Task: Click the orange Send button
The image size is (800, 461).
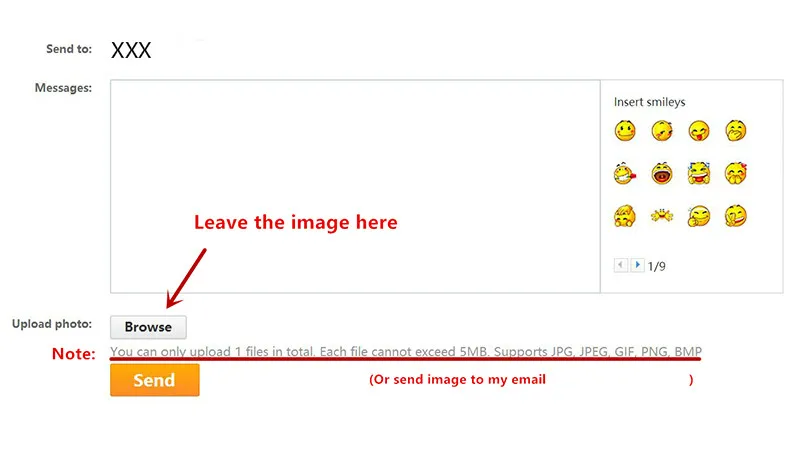Action: (155, 380)
